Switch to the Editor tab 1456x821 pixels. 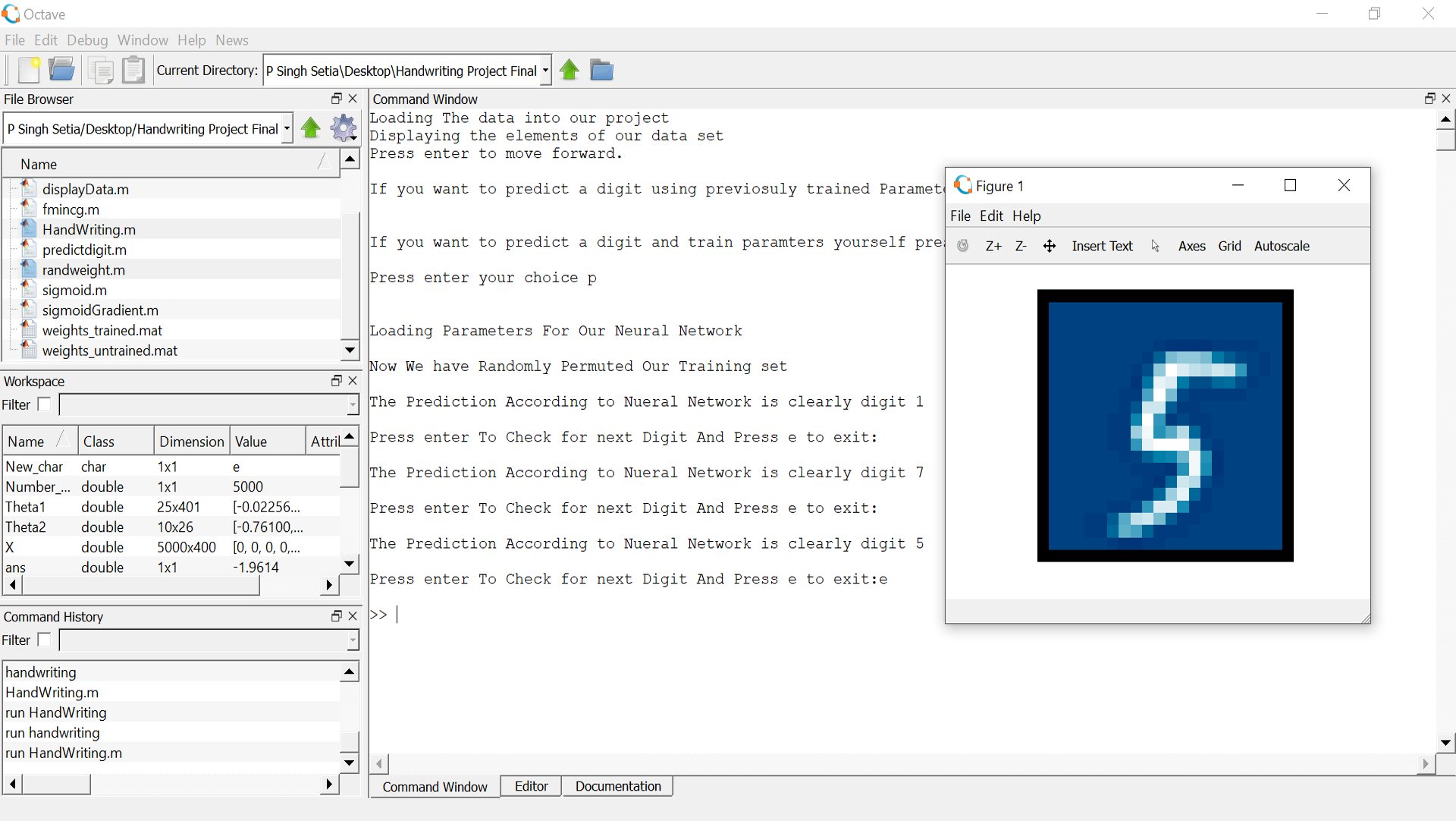531,786
